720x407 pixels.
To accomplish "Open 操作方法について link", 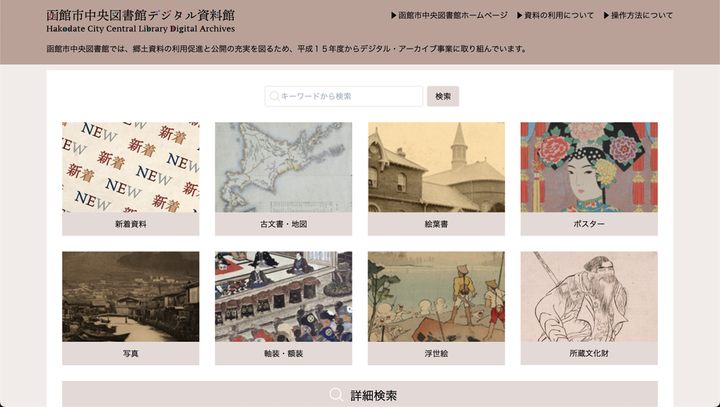I will 638,15.
